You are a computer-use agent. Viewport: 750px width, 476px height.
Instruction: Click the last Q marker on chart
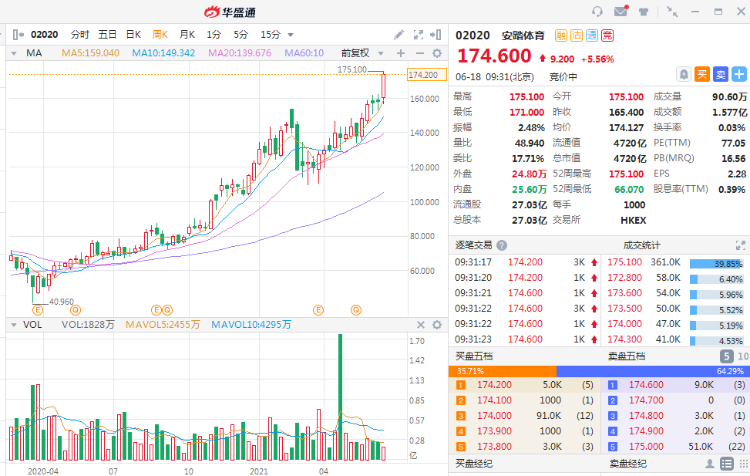click(356, 310)
